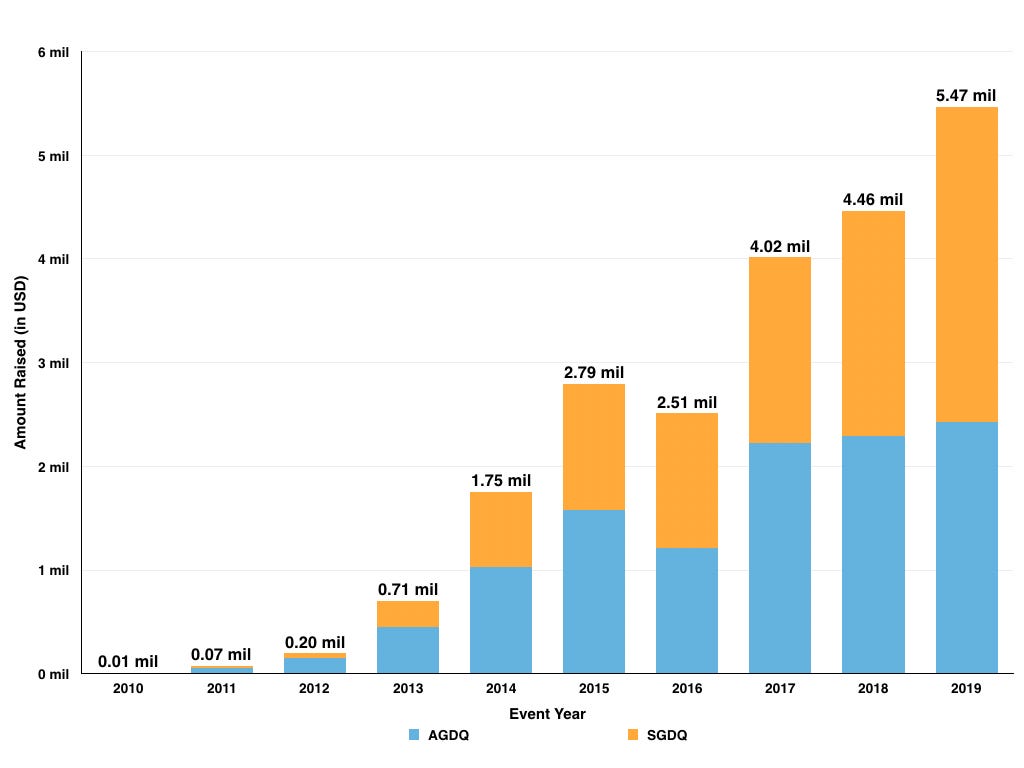
Task: Click the 2016 x-axis label
Action: point(687,688)
